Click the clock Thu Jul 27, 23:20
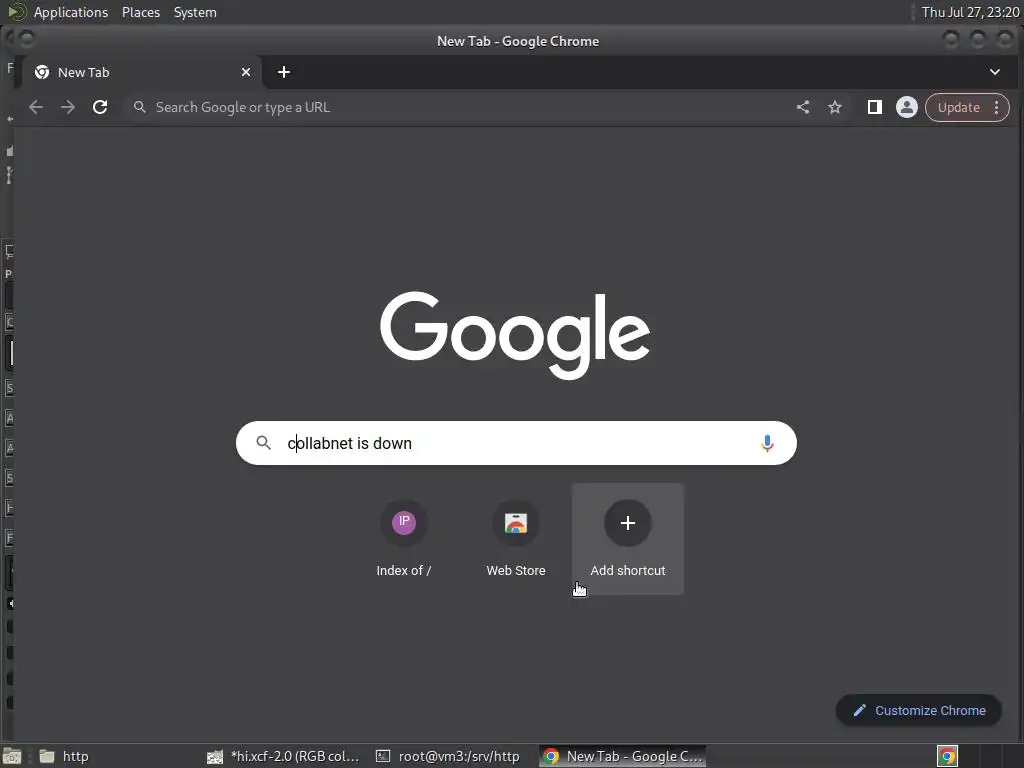 tap(970, 12)
